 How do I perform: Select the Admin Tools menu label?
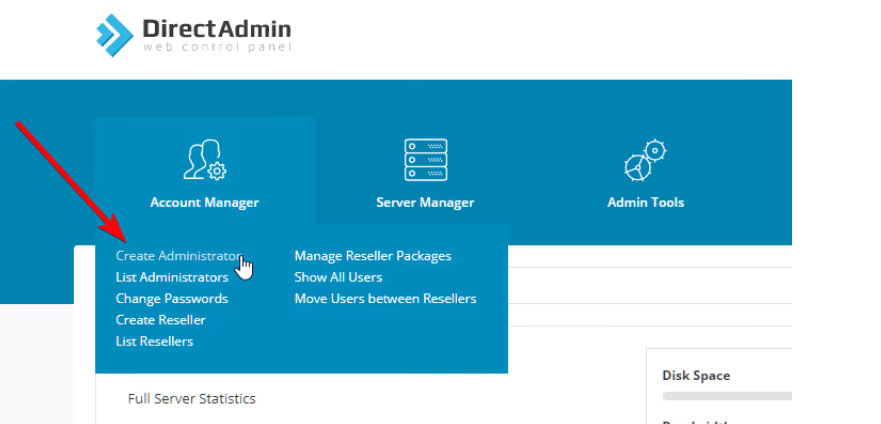pyautogui.click(x=646, y=203)
